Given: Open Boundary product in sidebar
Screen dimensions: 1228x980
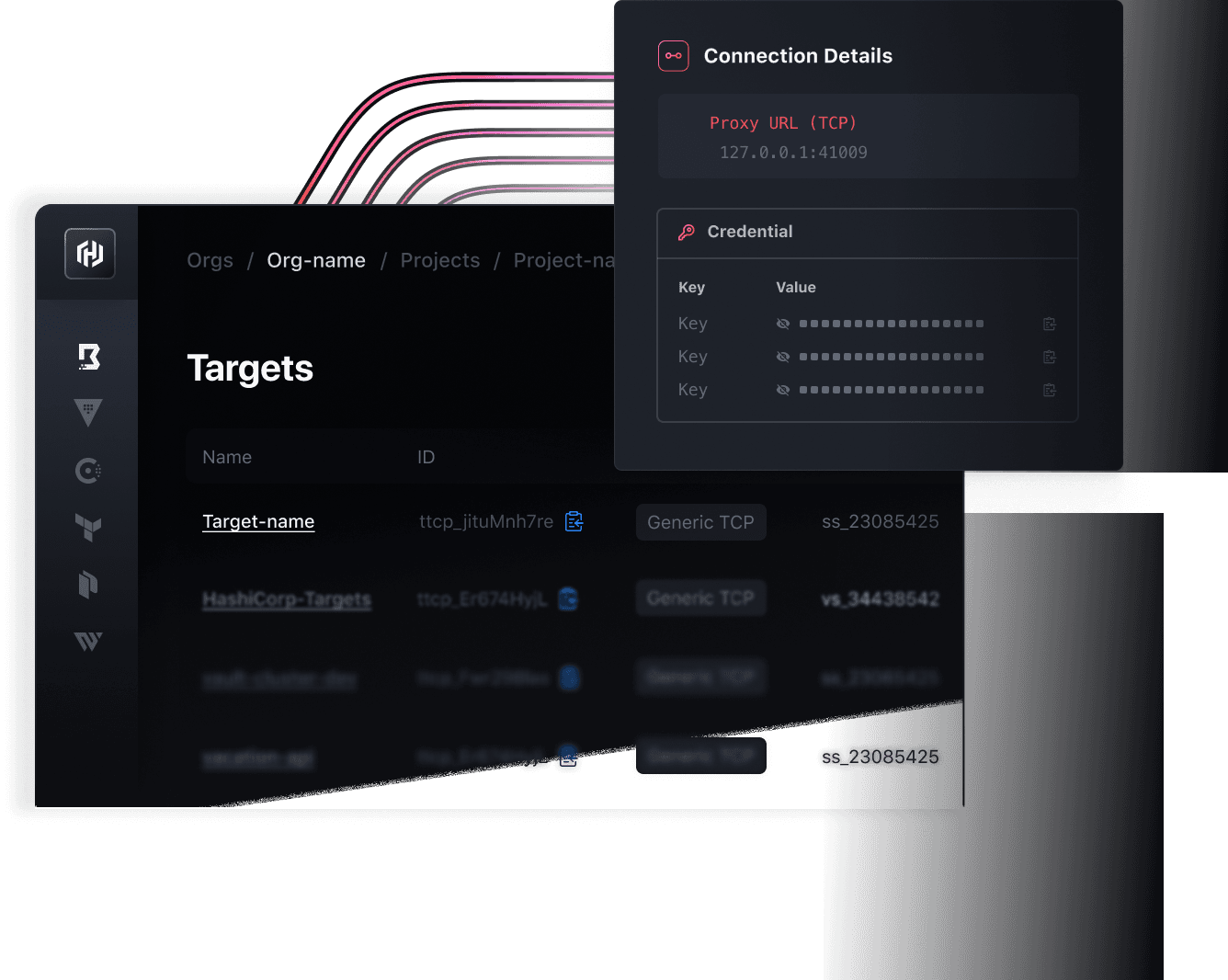Looking at the screenshot, I should (88, 357).
